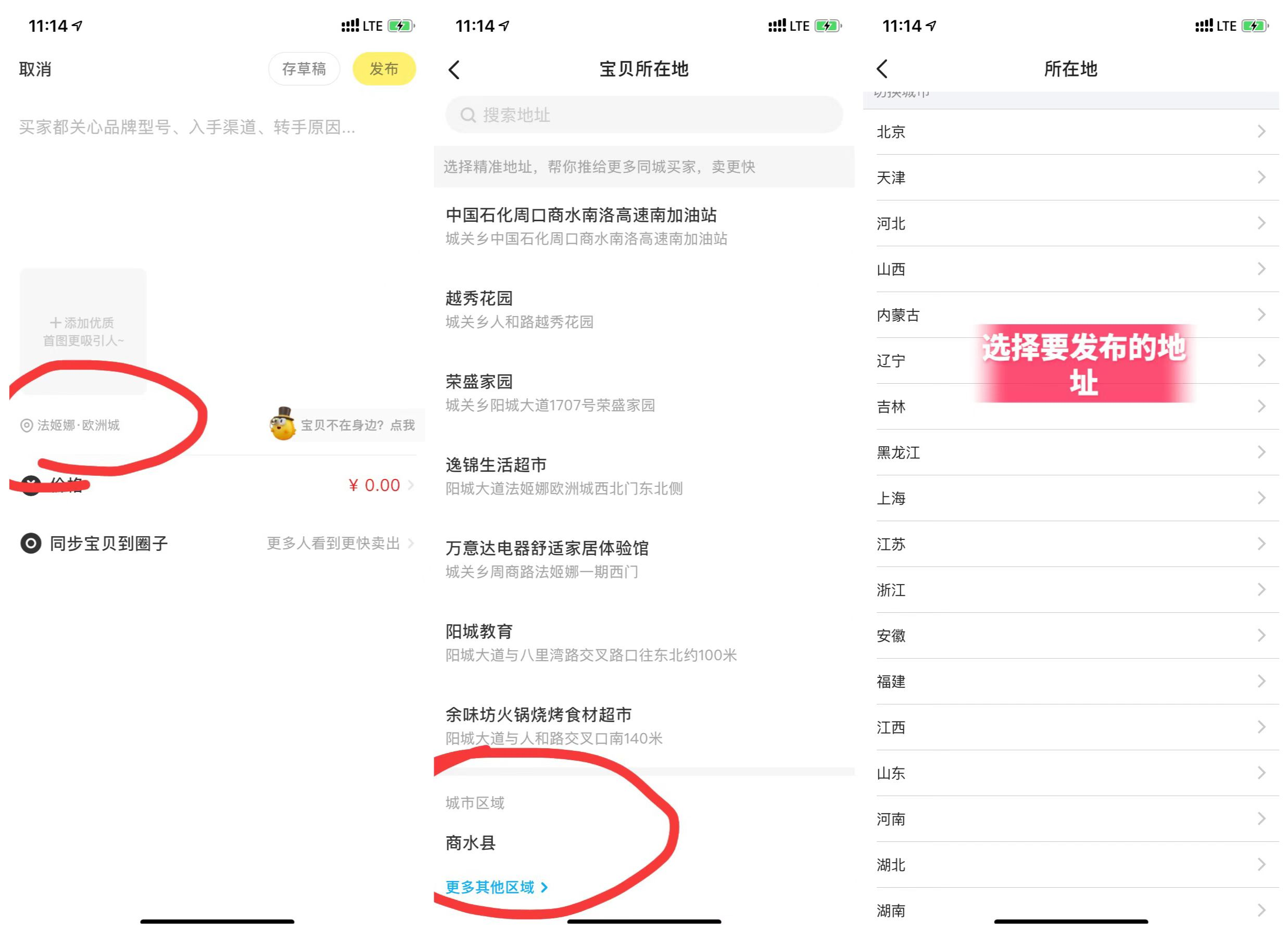Enable 同步宝贝到圈子 option
The width and height of the screenshot is (1288, 933).
click(108, 544)
